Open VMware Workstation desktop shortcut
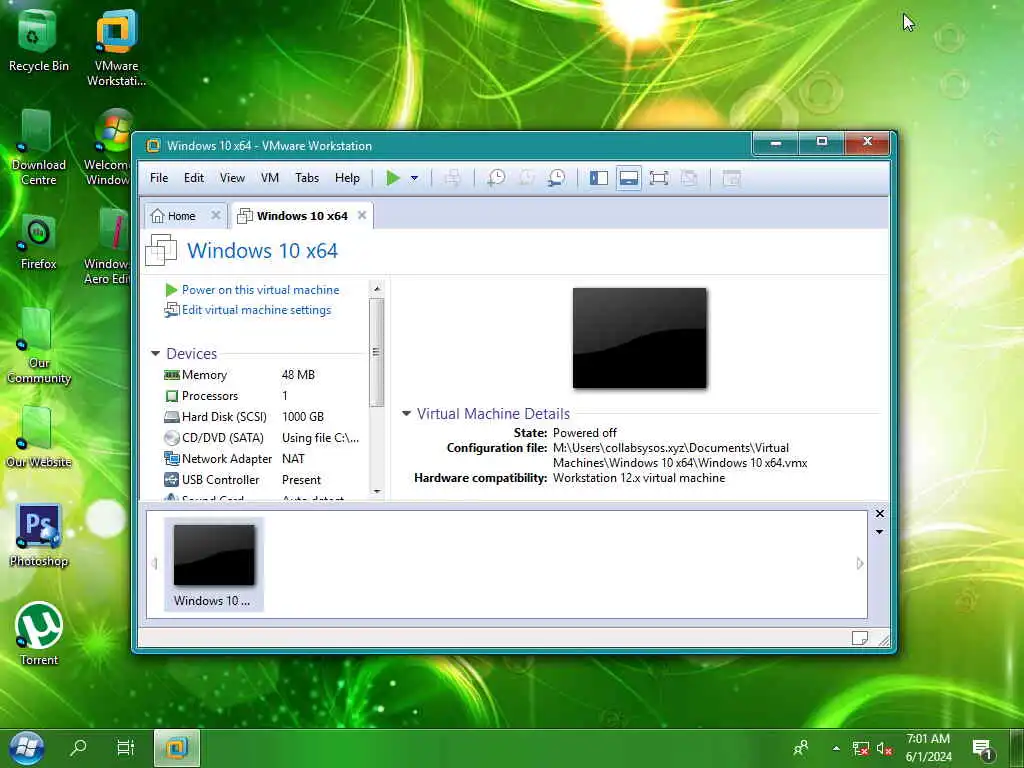This screenshot has width=1024, height=768. click(116, 48)
